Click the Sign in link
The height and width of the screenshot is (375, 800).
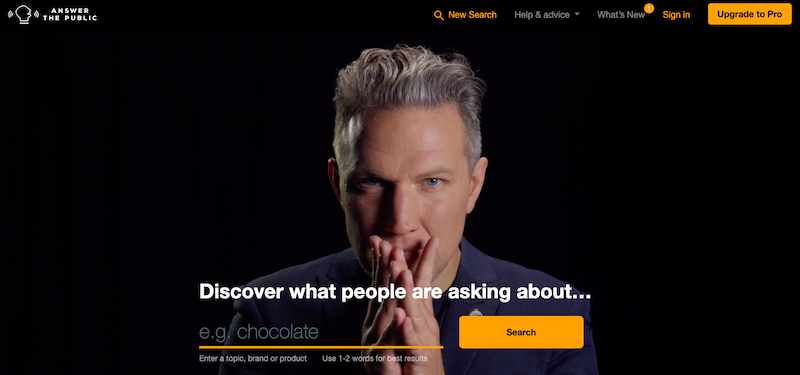(x=676, y=15)
